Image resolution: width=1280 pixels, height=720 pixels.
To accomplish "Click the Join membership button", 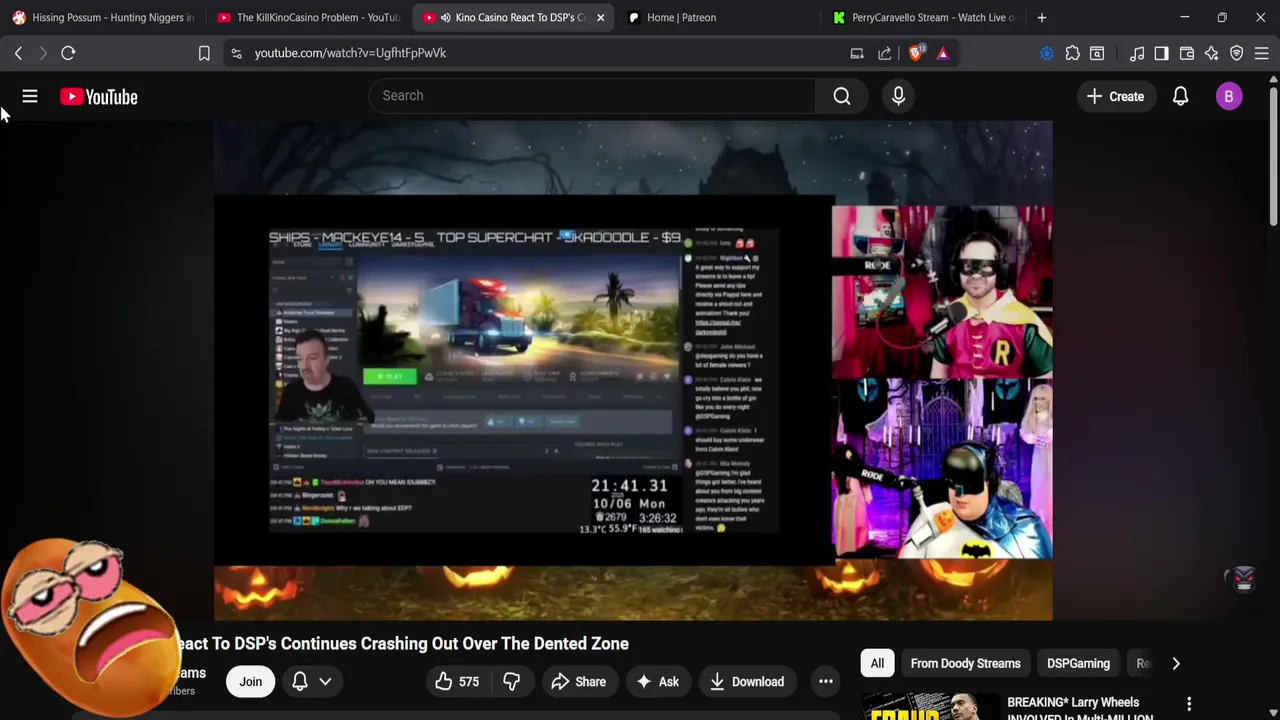I will (x=250, y=682).
